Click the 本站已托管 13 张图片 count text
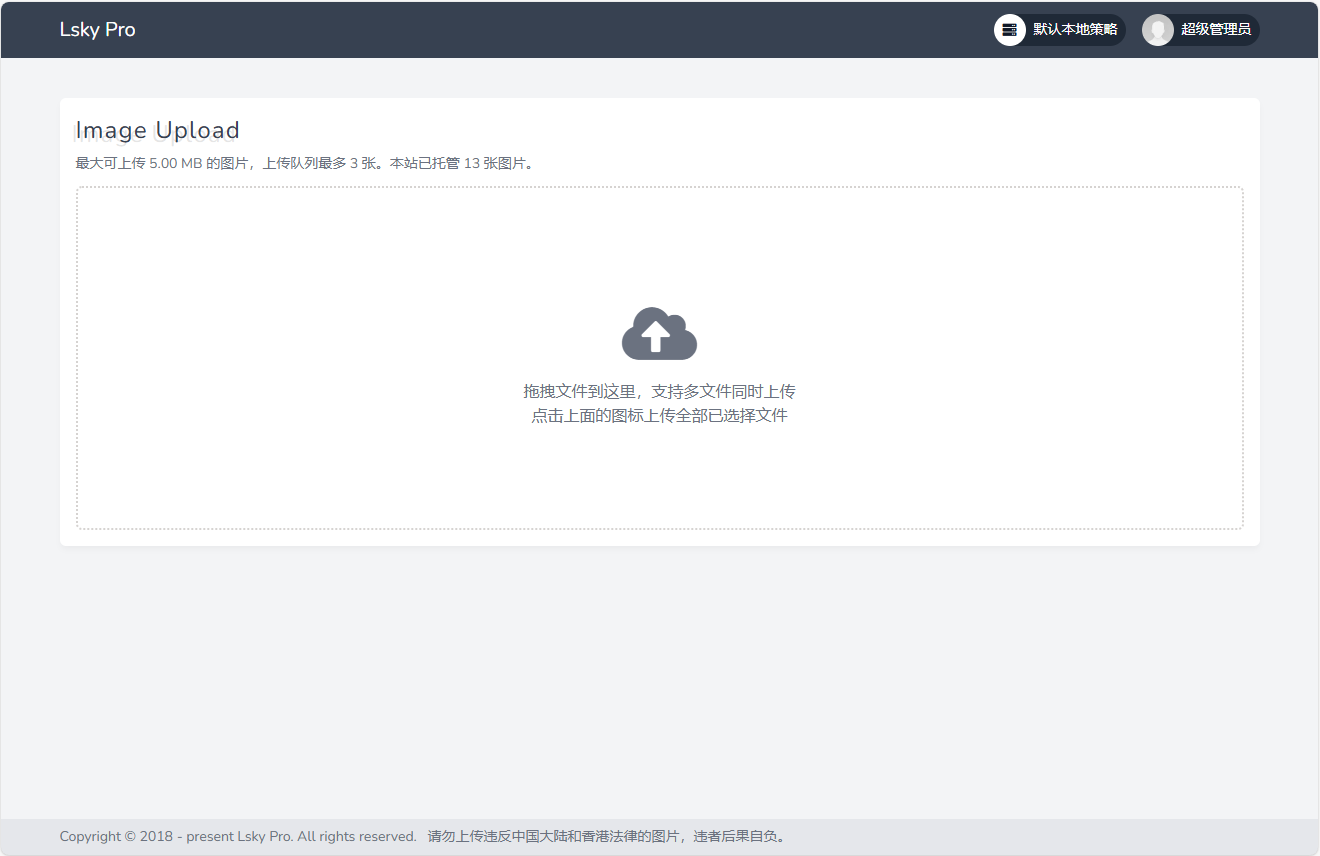 click(458, 163)
